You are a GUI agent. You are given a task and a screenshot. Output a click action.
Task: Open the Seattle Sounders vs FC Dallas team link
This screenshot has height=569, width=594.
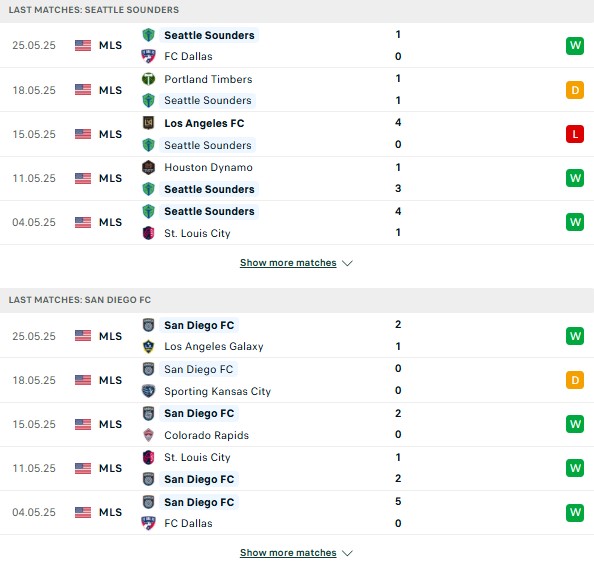click(x=209, y=35)
